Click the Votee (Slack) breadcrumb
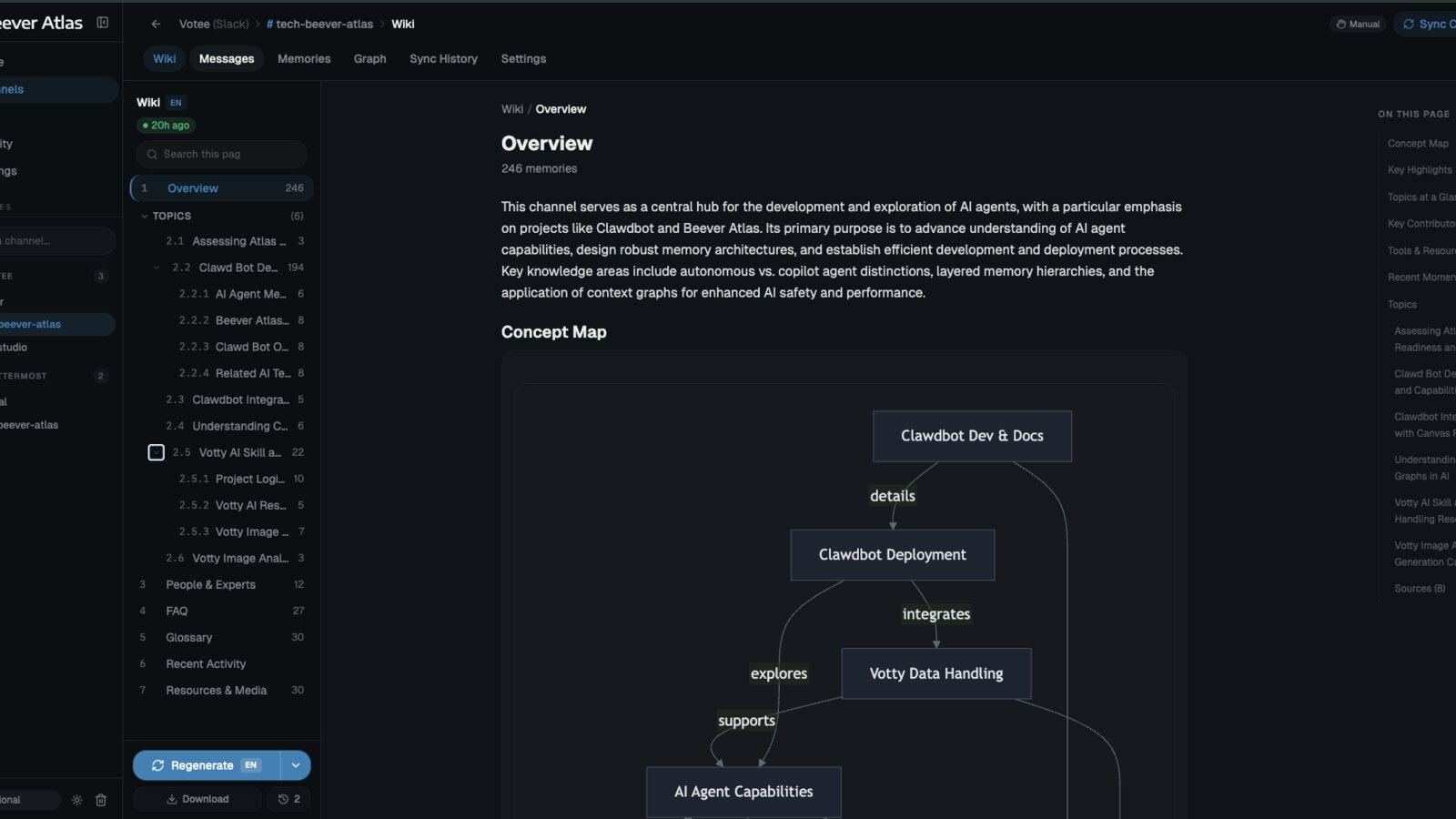 pos(214,24)
